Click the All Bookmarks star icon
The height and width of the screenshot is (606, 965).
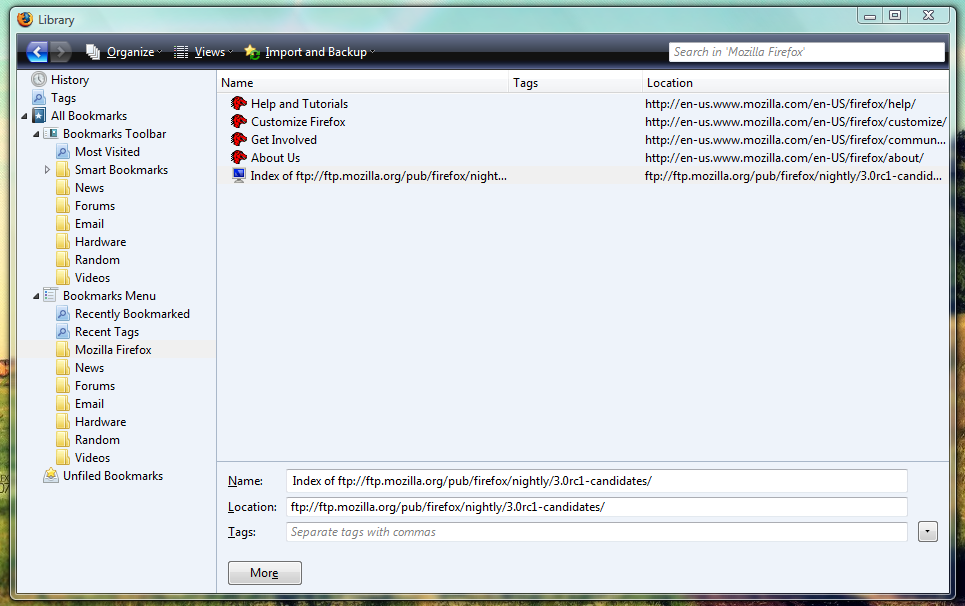(39, 116)
